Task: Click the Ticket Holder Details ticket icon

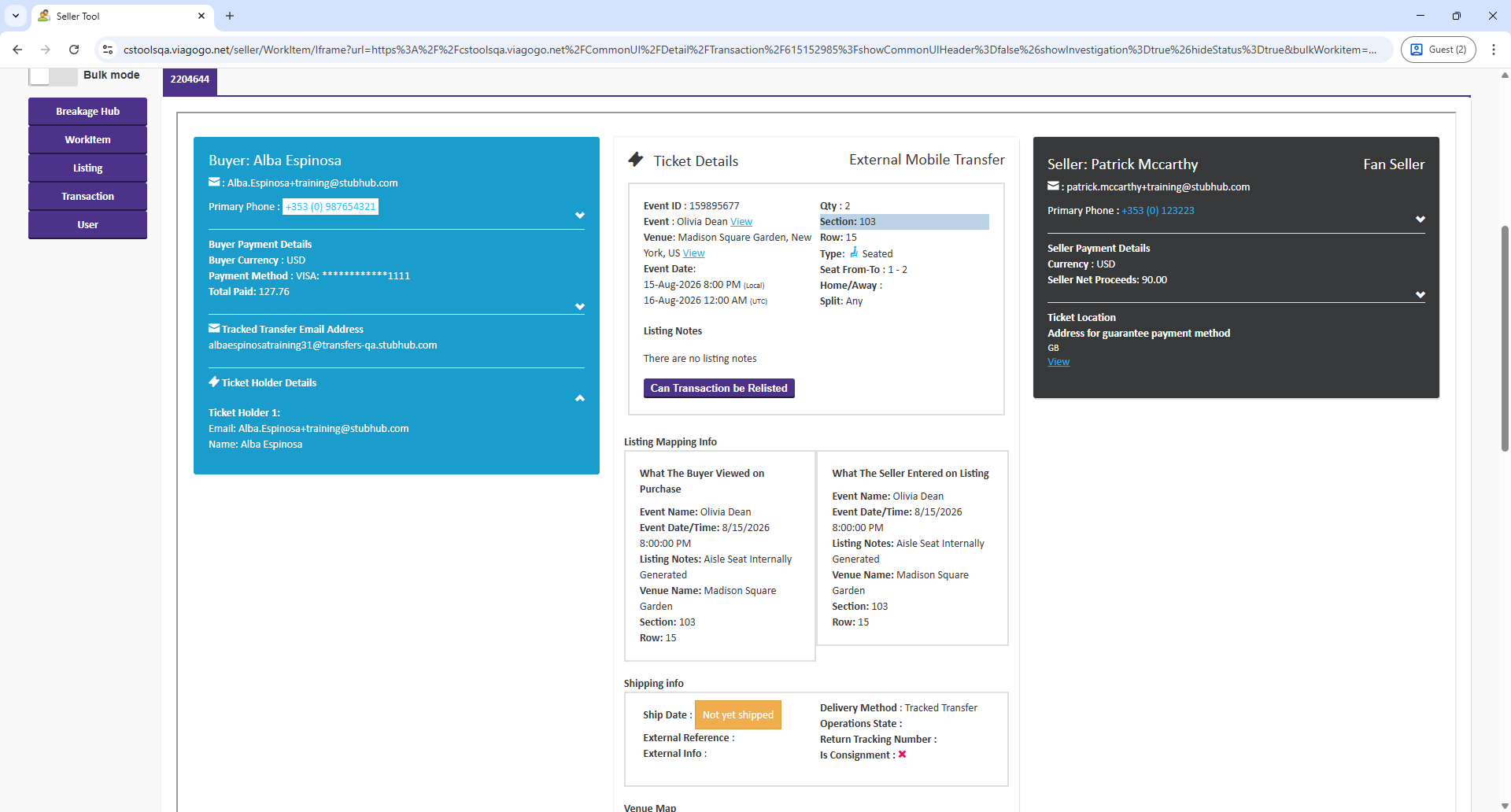Action: 214,382
